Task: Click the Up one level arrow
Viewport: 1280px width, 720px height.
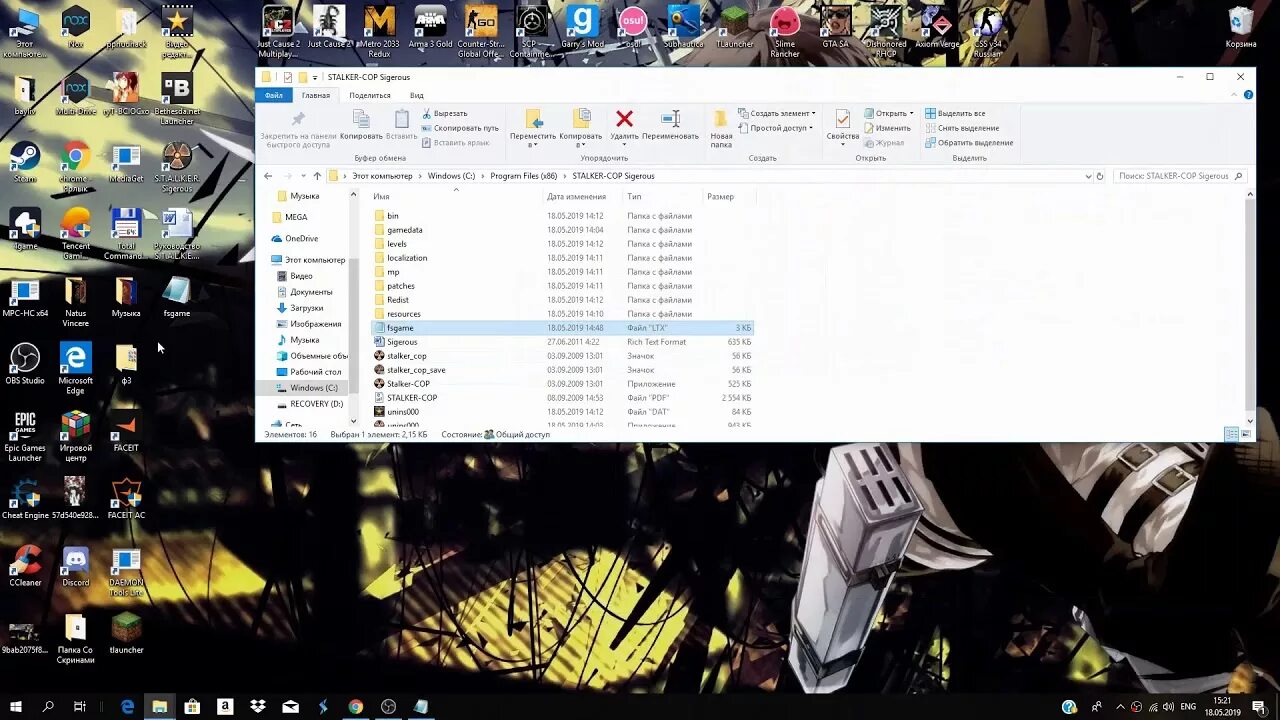Action: 317,176
